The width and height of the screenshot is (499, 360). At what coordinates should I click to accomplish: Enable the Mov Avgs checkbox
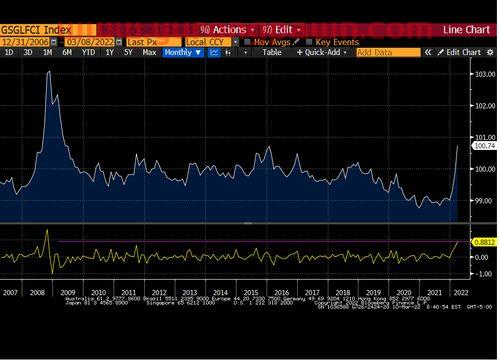[x=247, y=42]
